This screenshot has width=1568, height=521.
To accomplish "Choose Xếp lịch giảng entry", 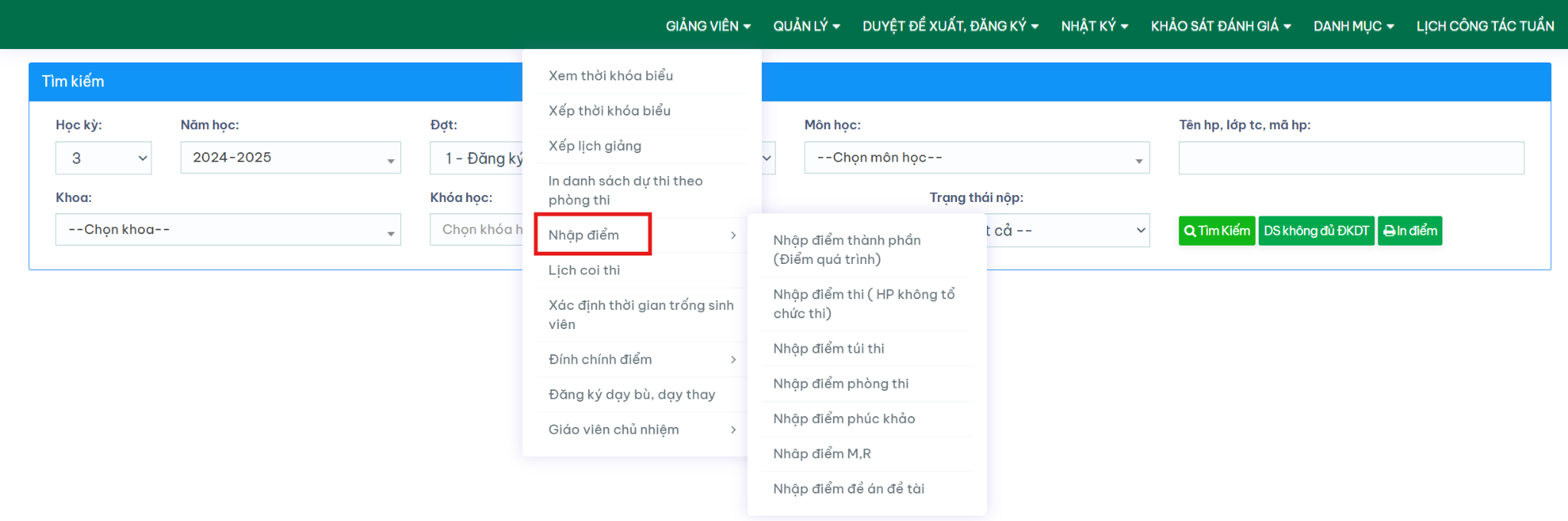I will coord(642,146).
